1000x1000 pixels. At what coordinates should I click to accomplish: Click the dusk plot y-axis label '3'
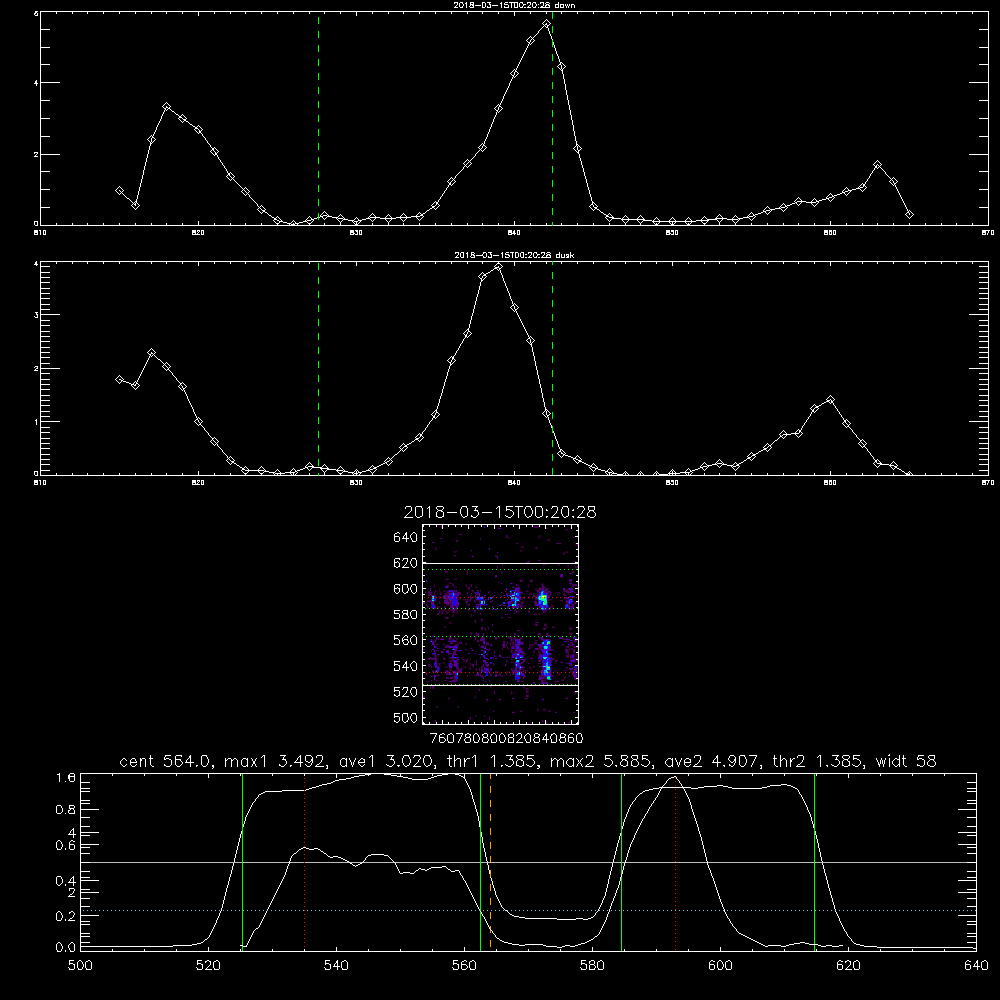36,315
